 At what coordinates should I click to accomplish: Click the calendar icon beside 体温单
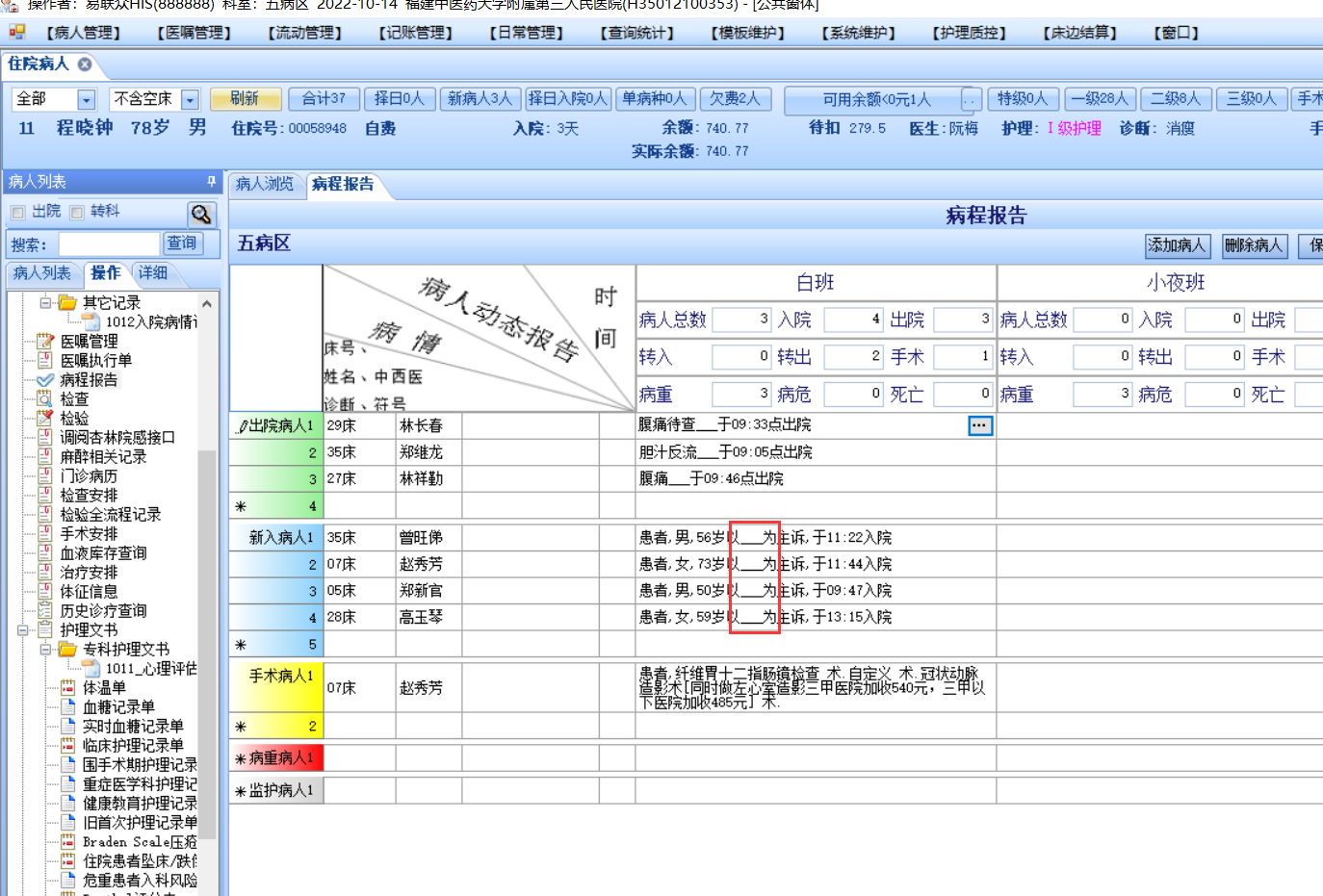coord(67,687)
